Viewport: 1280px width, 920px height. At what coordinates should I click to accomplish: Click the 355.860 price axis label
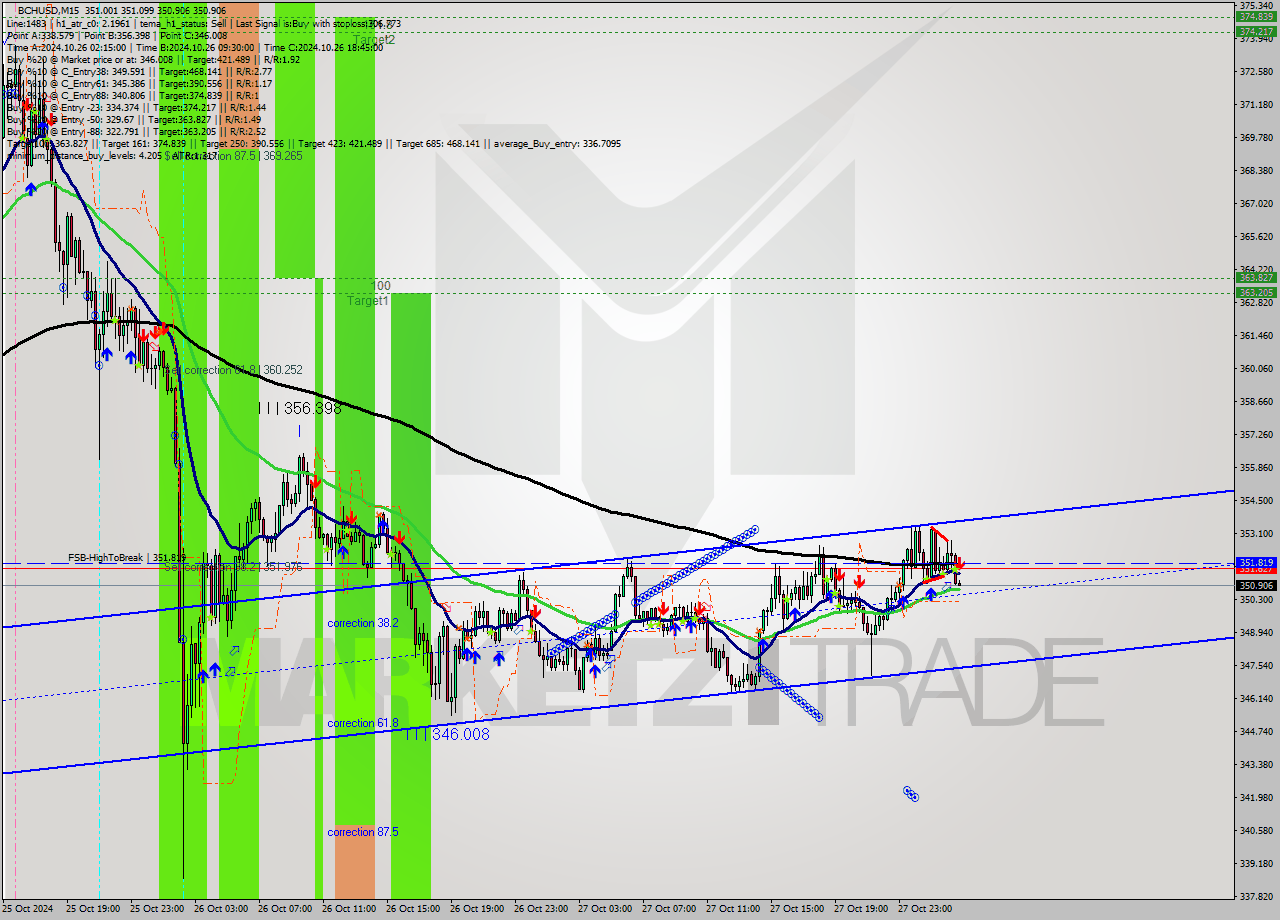click(1256, 467)
